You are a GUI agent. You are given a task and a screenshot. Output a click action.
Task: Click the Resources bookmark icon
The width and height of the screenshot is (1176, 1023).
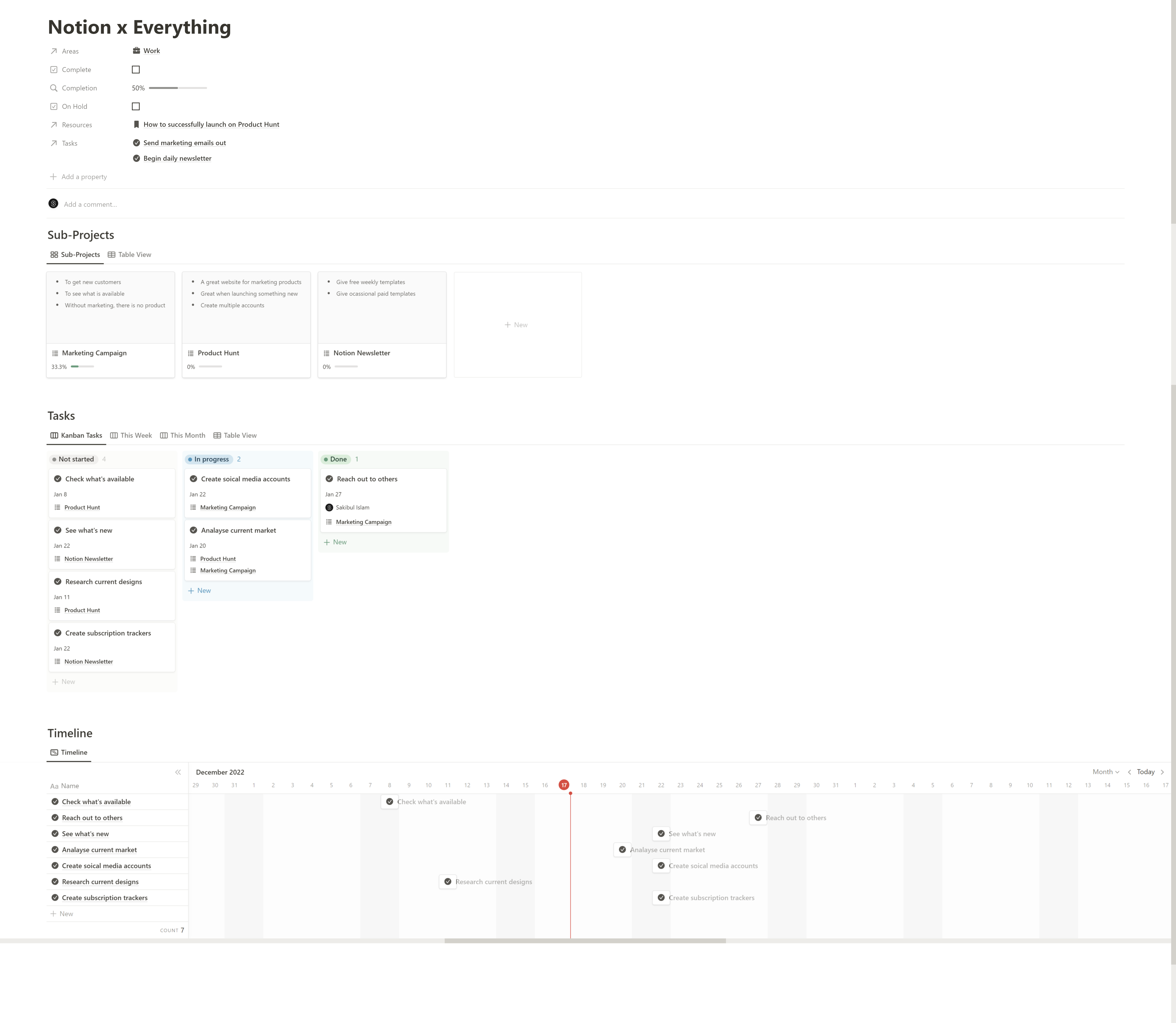coord(137,124)
